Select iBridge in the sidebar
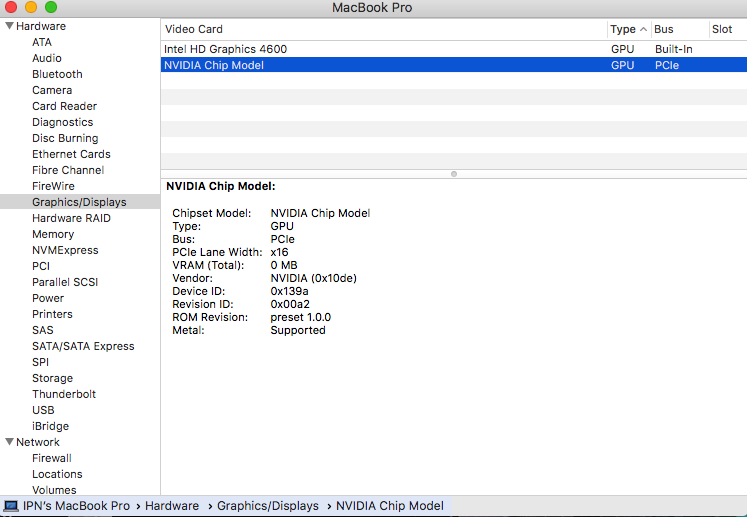This screenshot has height=517, width=747. coord(50,426)
